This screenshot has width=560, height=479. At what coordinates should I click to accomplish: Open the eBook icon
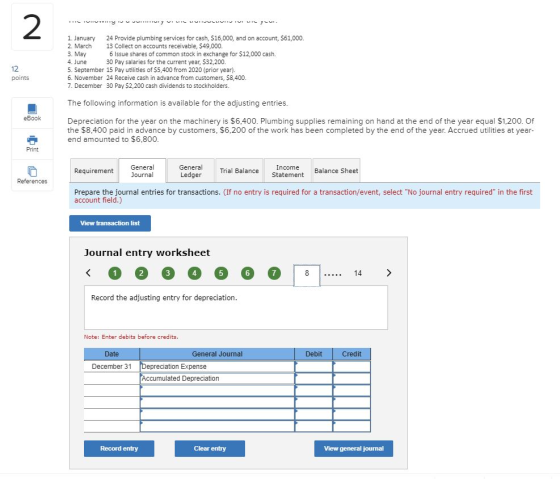click(32, 109)
